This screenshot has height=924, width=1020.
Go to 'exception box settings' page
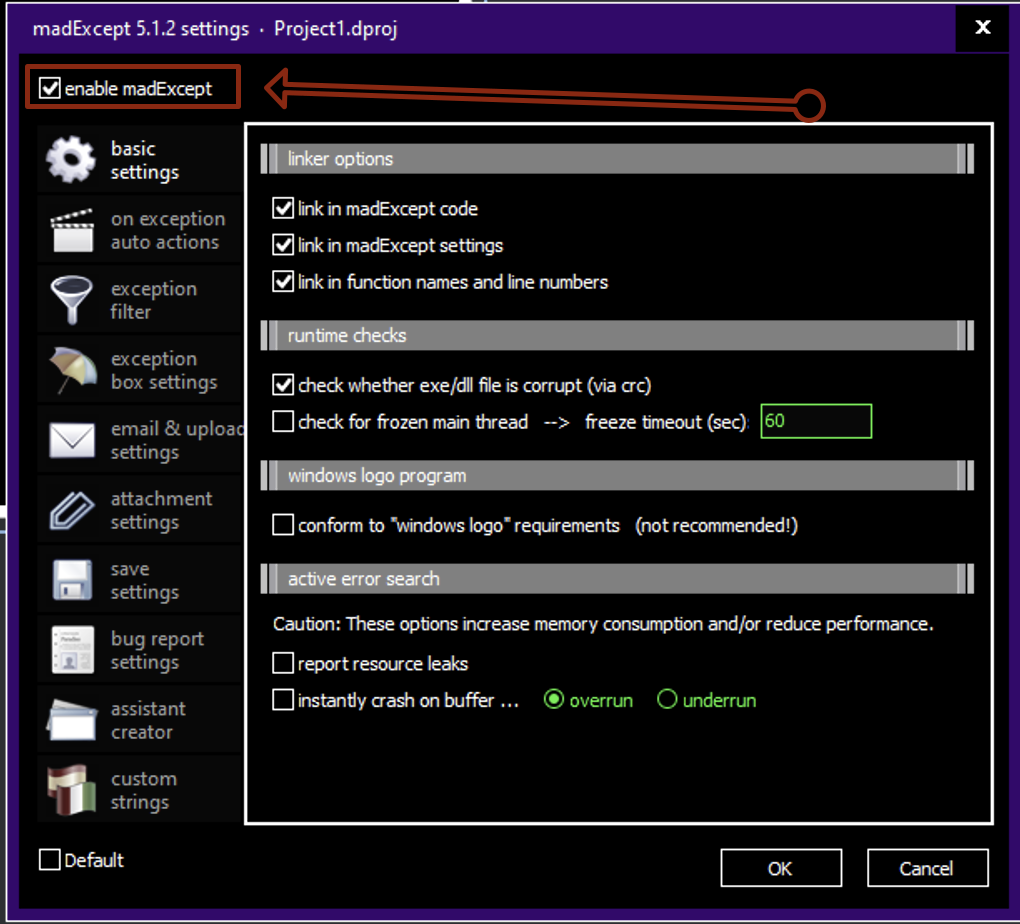pyautogui.click(x=164, y=370)
